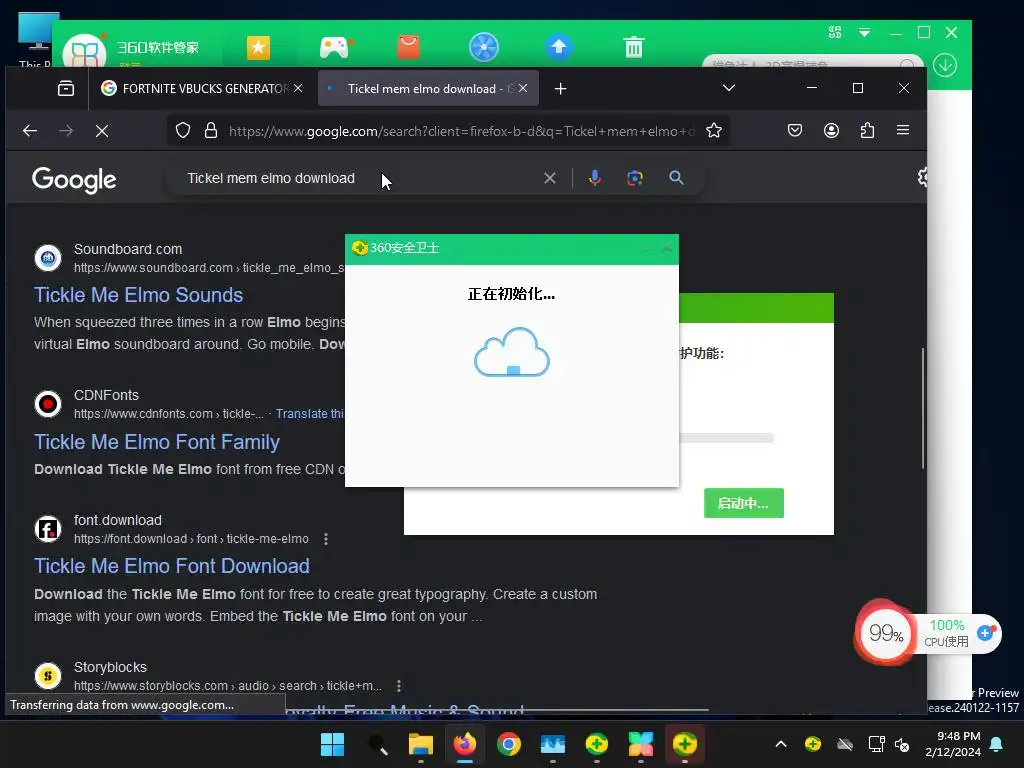The image size is (1024, 768).
Task: Click the Google search text box
Action: (x=359, y=178)
